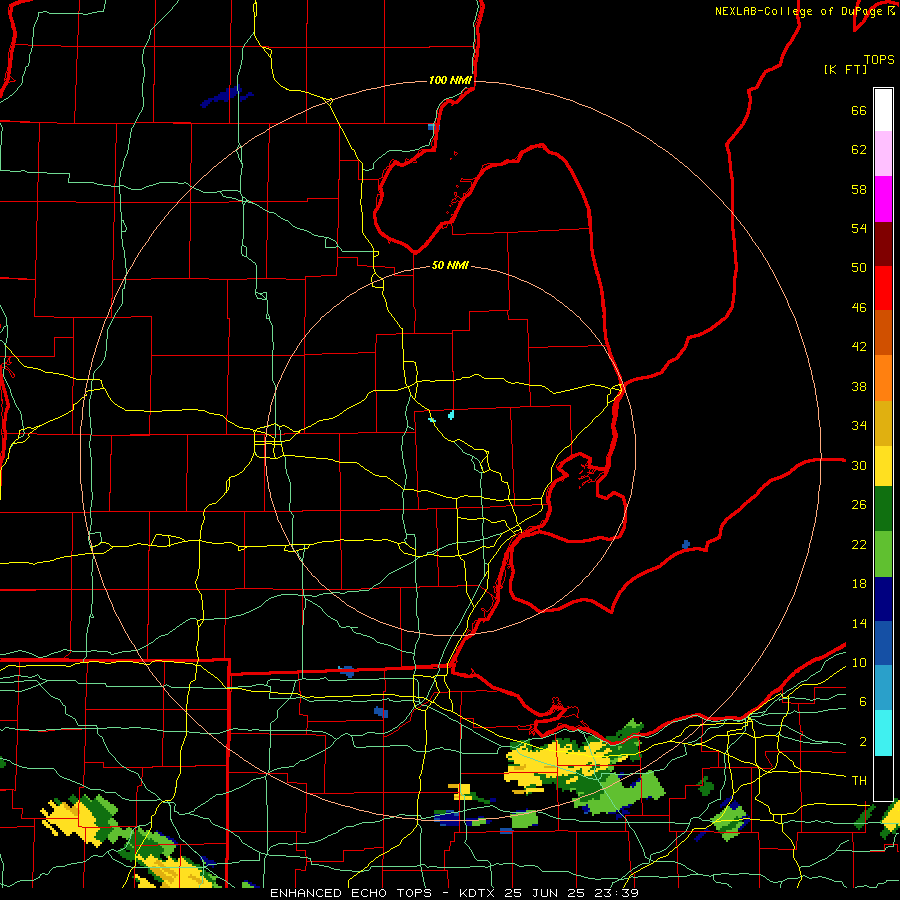Click the 38 legend value
Screen dimensions: 900x900
859,386
